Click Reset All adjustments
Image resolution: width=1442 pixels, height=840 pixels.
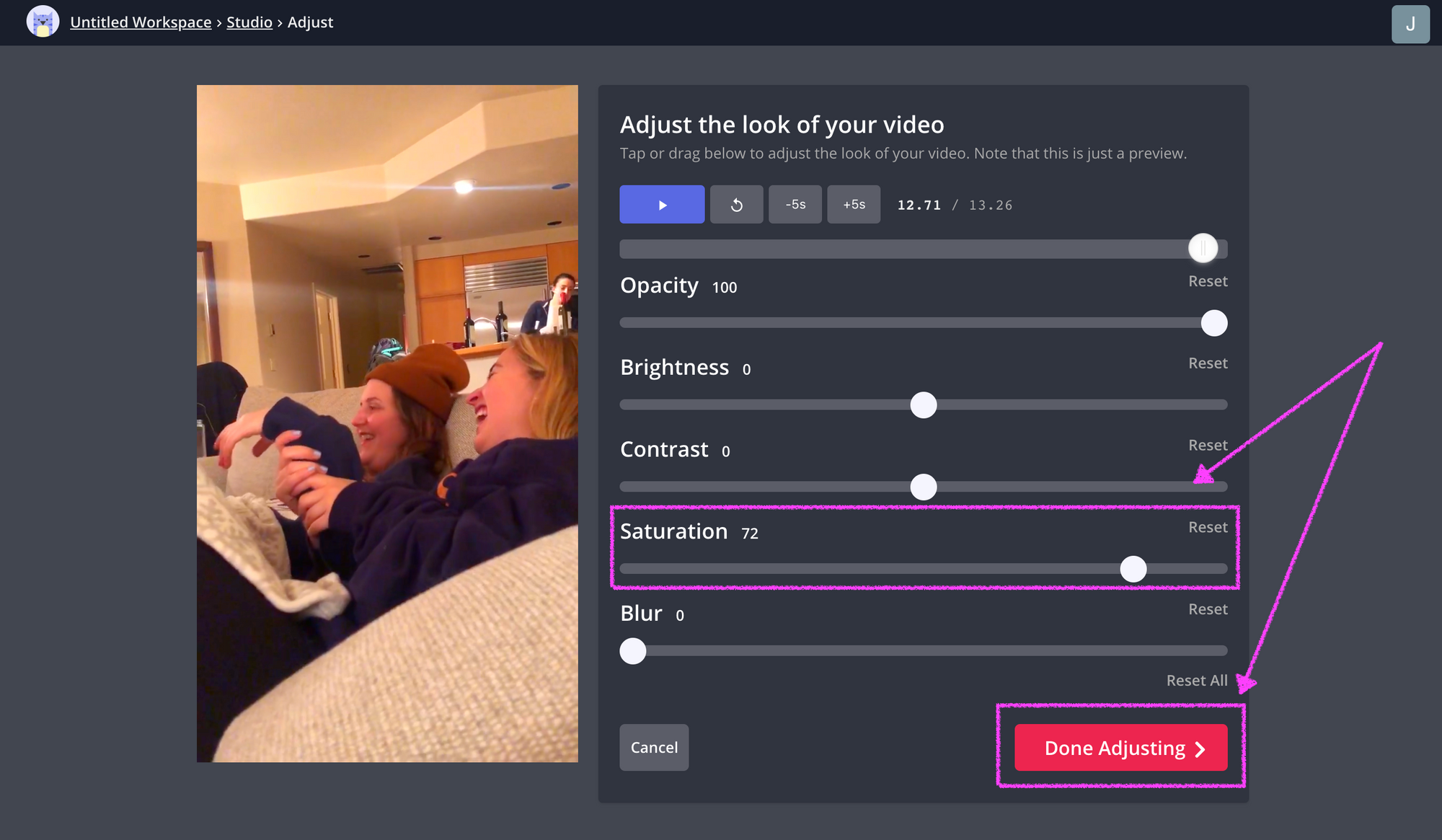coord(1197,681)
